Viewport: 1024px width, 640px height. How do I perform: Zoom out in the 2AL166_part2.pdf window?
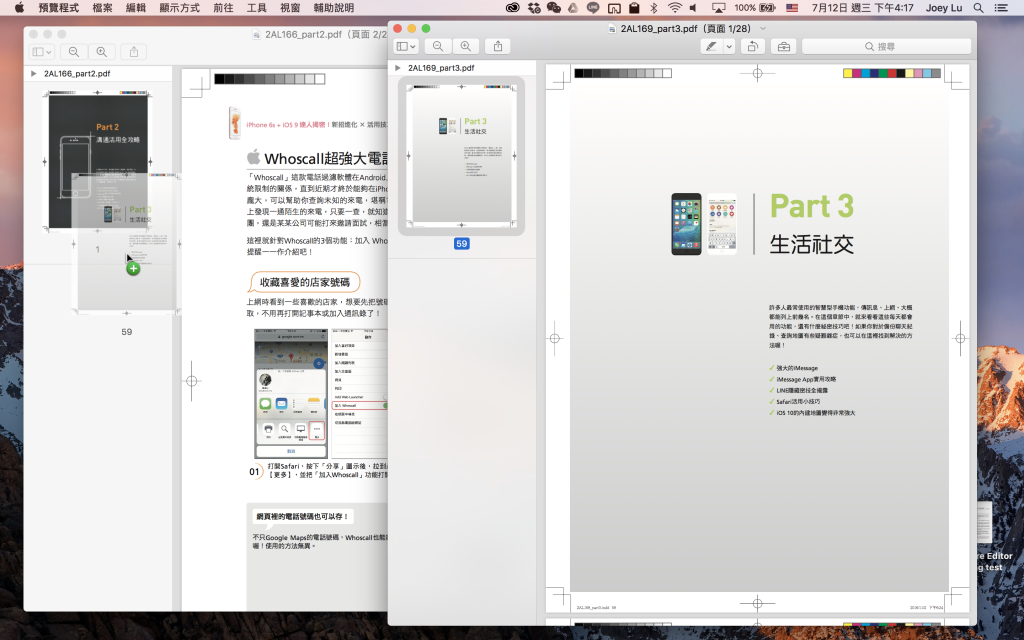74,52
